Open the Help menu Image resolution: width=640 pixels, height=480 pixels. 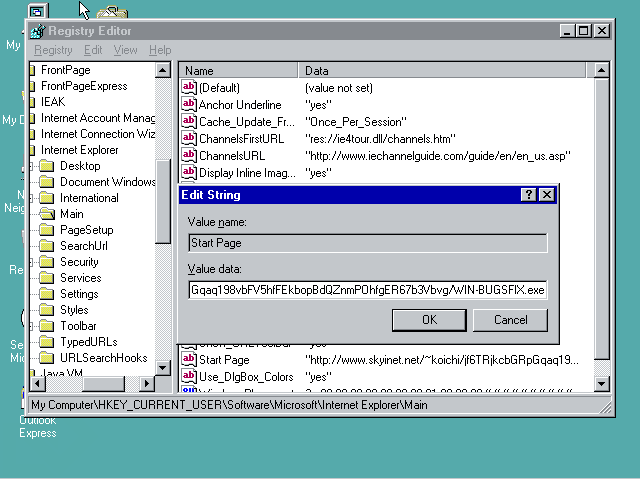click(x=160, y=50)
